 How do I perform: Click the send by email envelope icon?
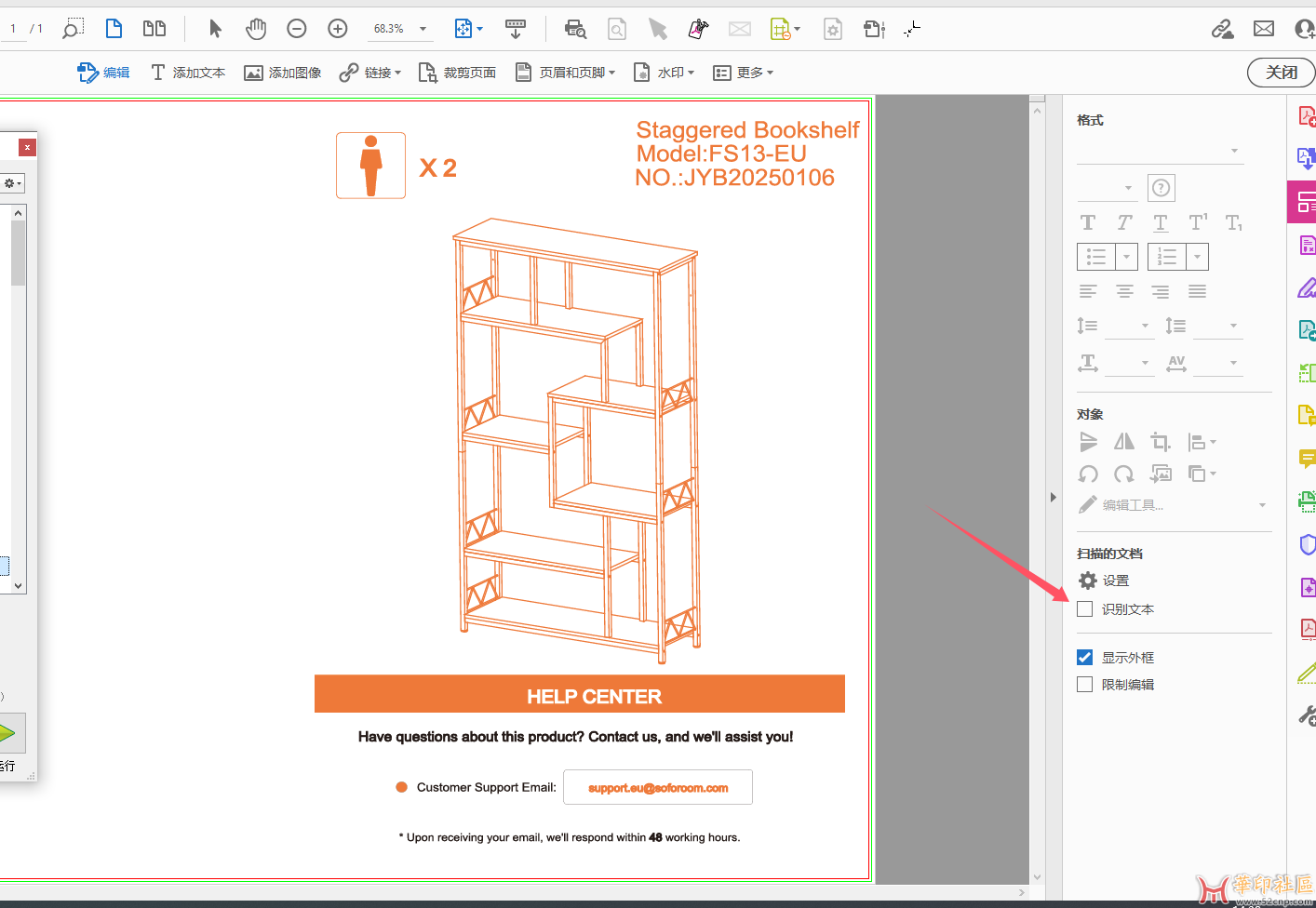click(1264, 29)
